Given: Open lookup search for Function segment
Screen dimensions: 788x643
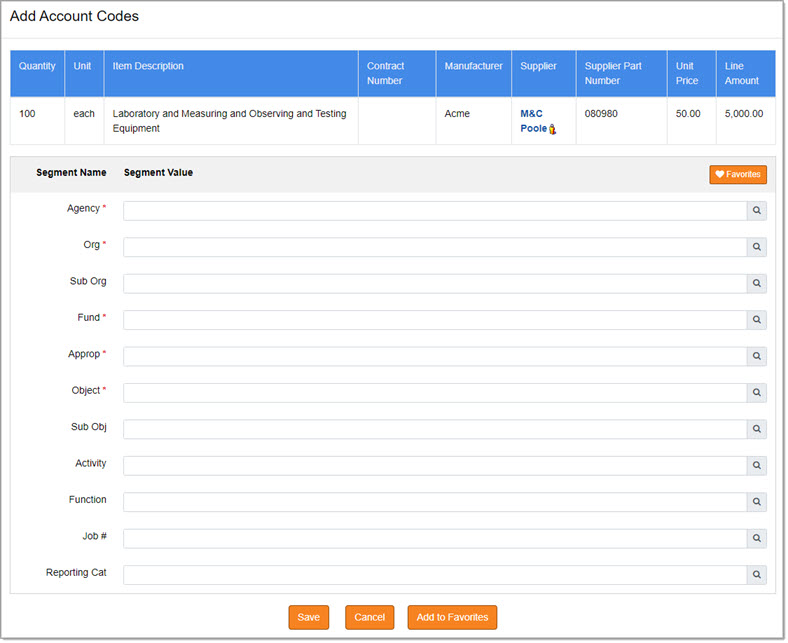Looking at the screenshot, I should pyautogui.click(x=756, y=502).
